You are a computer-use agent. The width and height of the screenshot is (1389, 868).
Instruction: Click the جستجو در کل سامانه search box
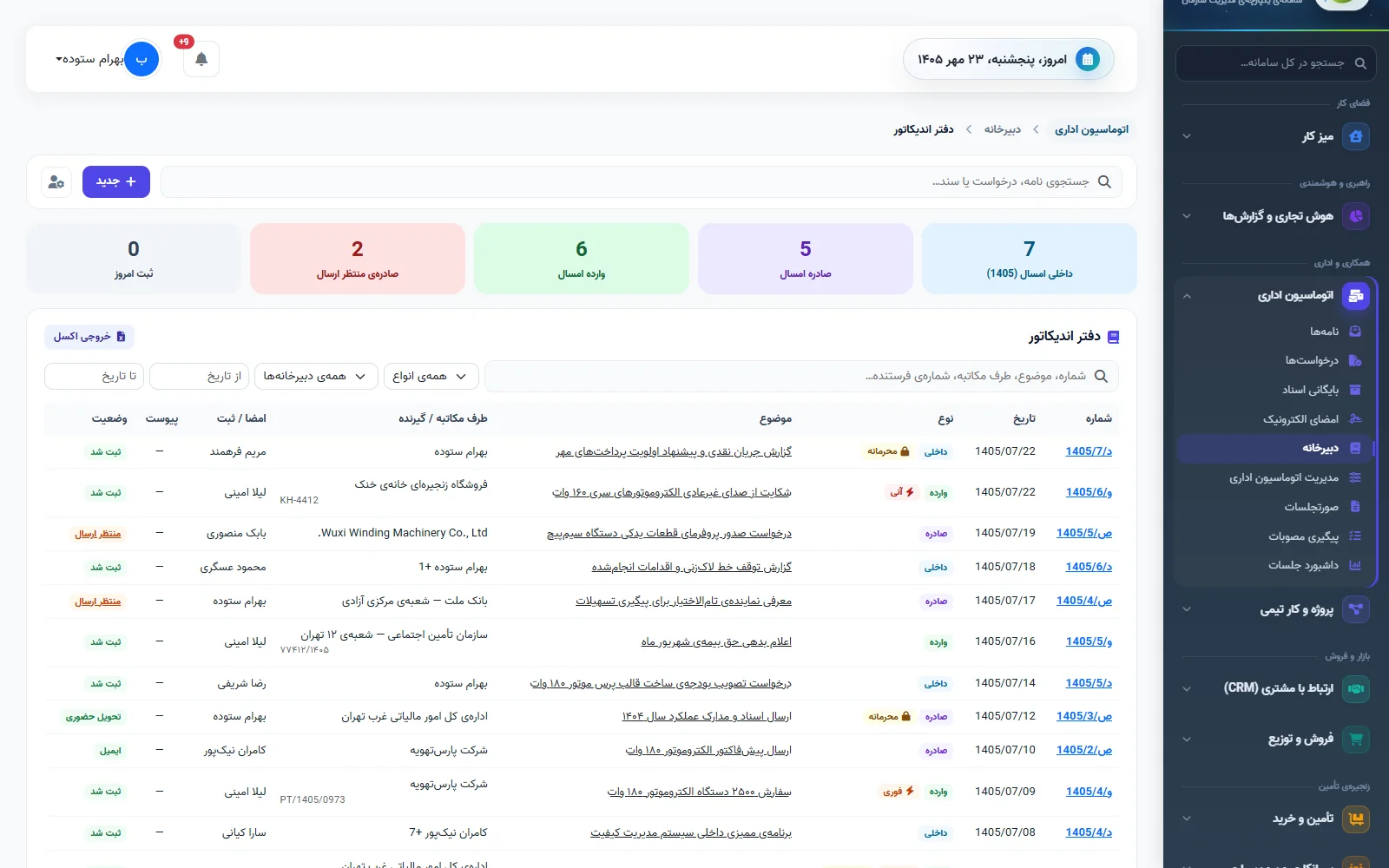tap(1275, 63)
